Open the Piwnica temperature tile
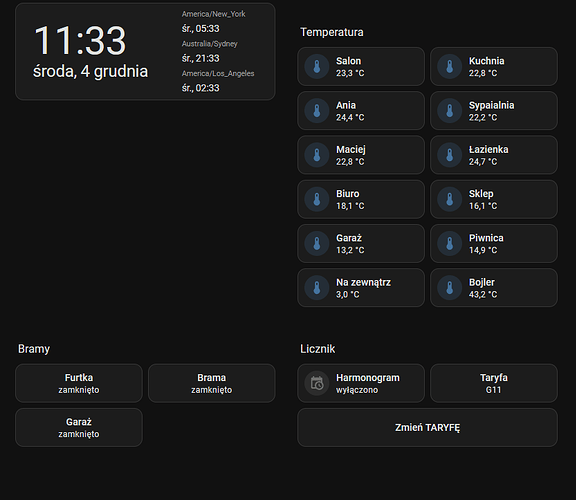This screenshot has height=500, width=576. 494,244
